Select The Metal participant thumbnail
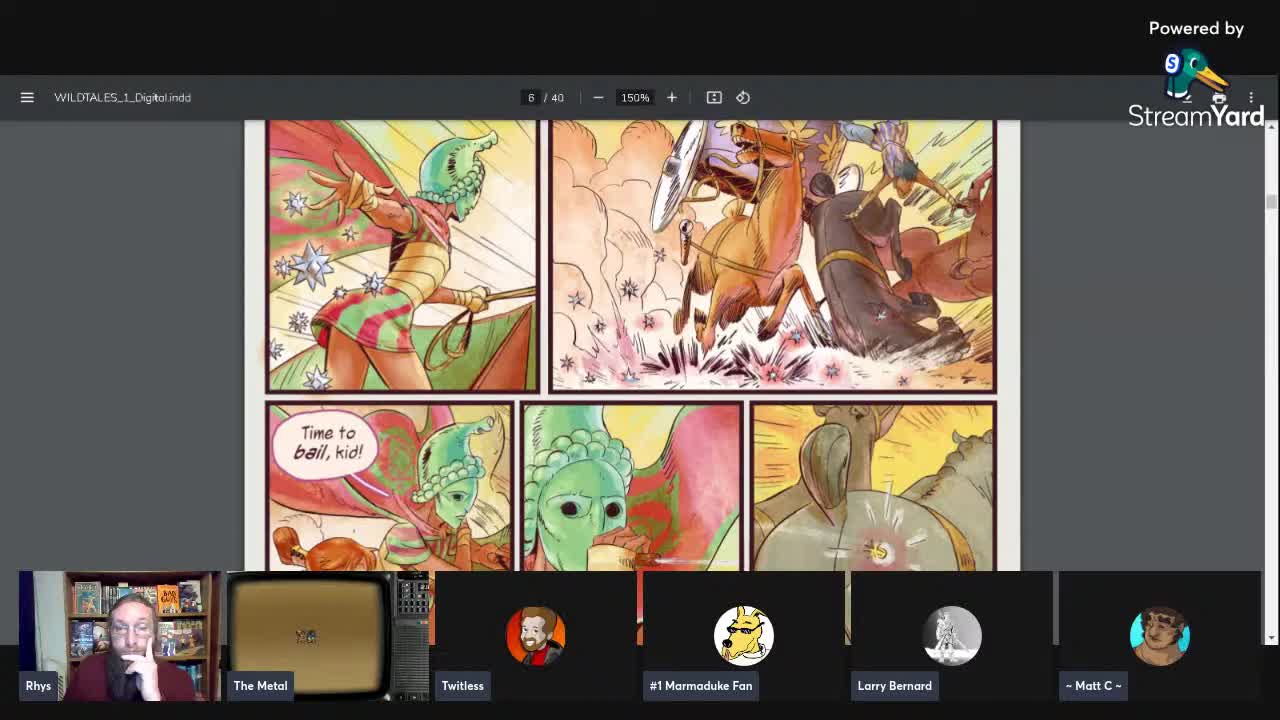 [x=328, y=636]
